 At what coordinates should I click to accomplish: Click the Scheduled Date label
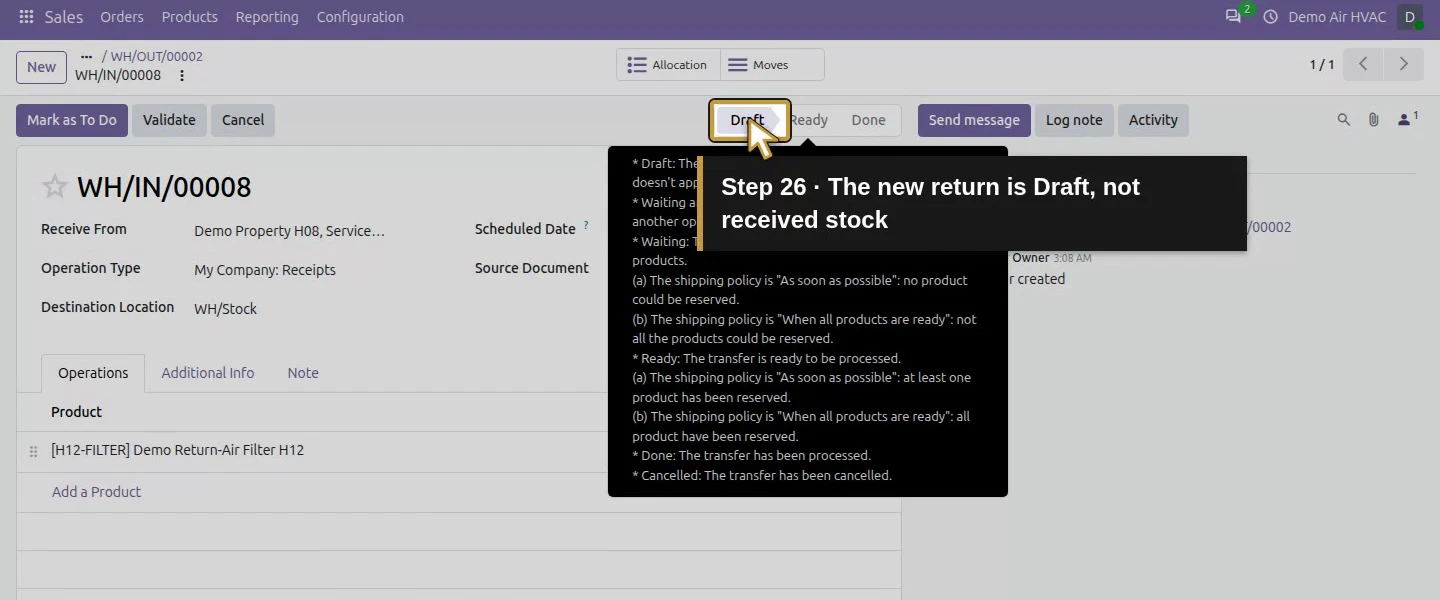(x=525, y=229)
